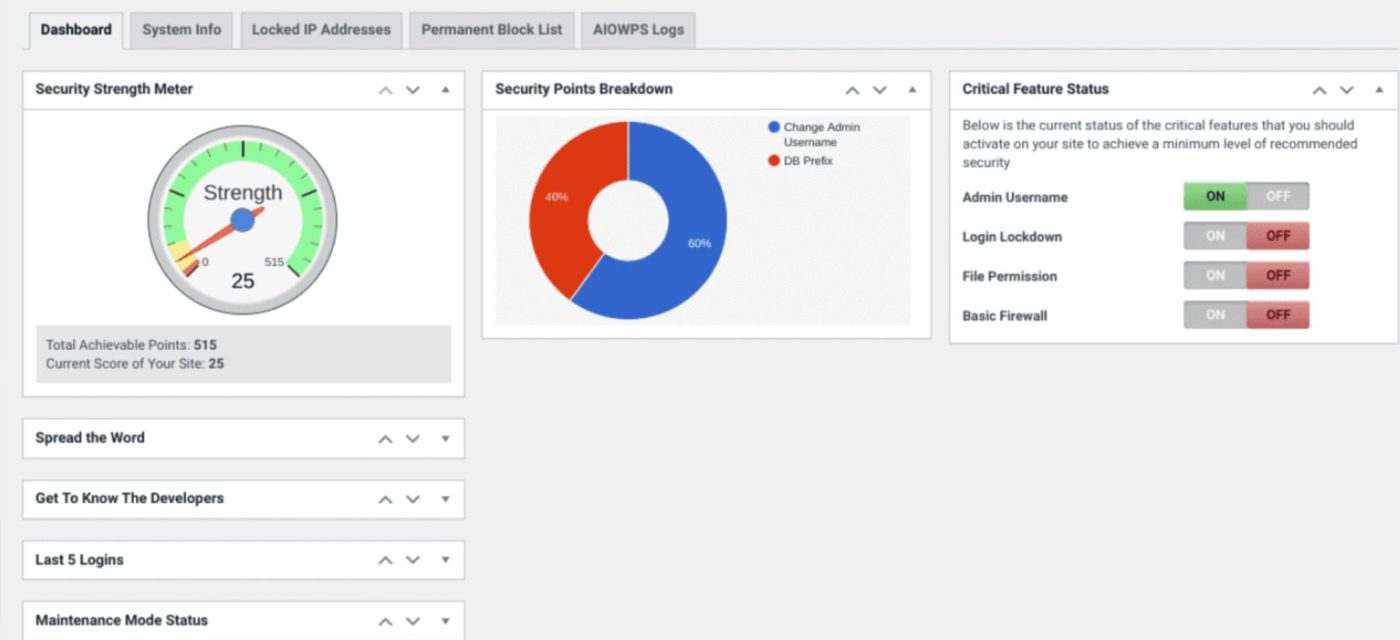Move Security Strength Meter panel down

[413, 90]
